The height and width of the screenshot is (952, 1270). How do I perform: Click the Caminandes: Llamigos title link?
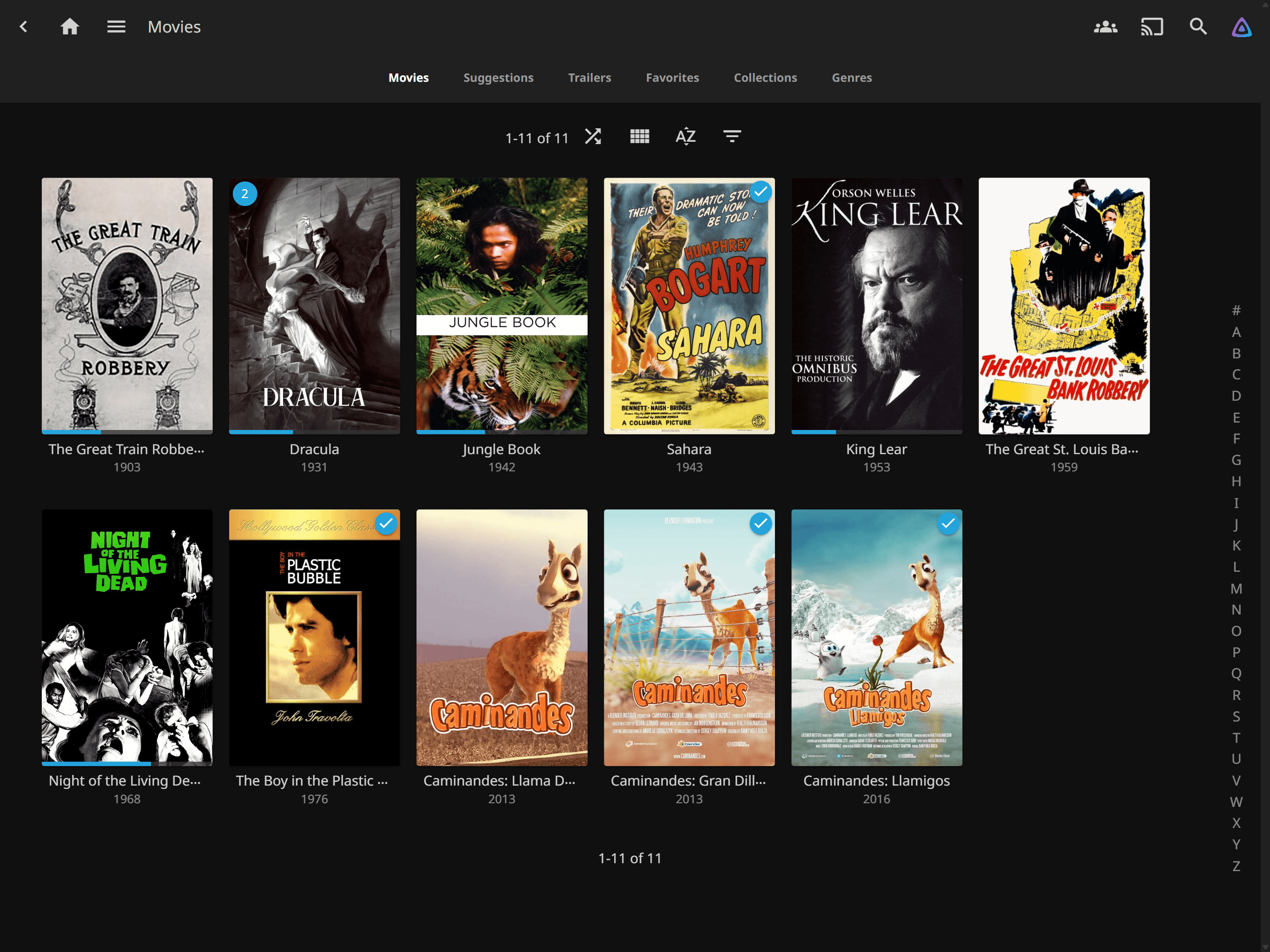point(877,781)
